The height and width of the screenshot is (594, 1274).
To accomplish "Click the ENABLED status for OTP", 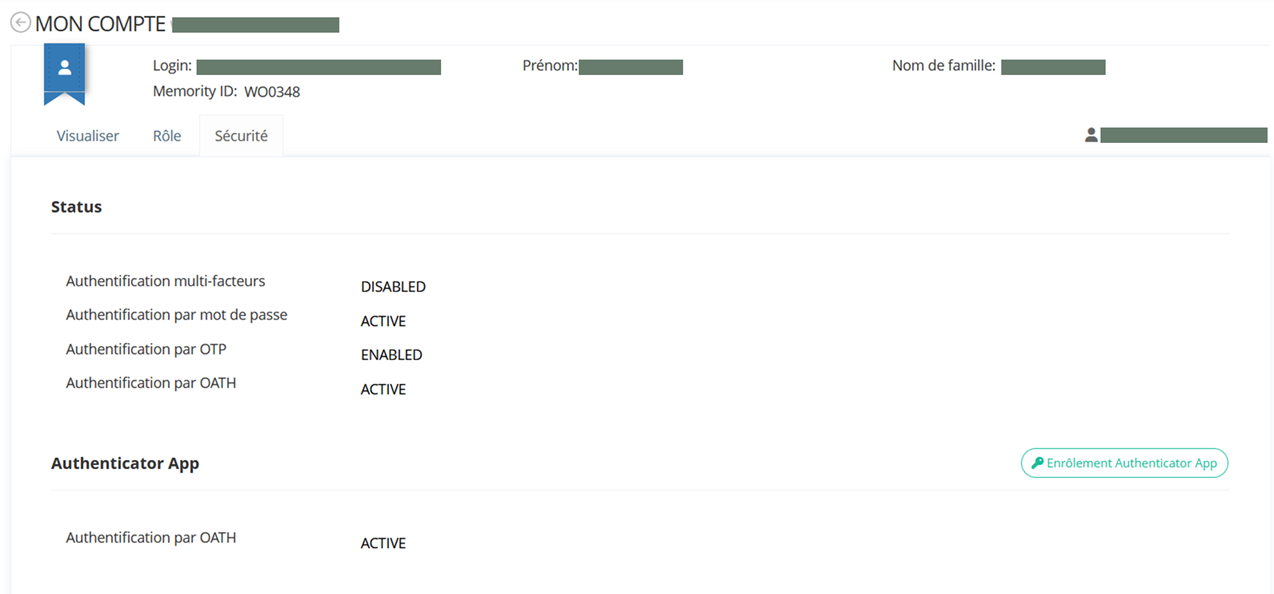I will tap(391, 355).
